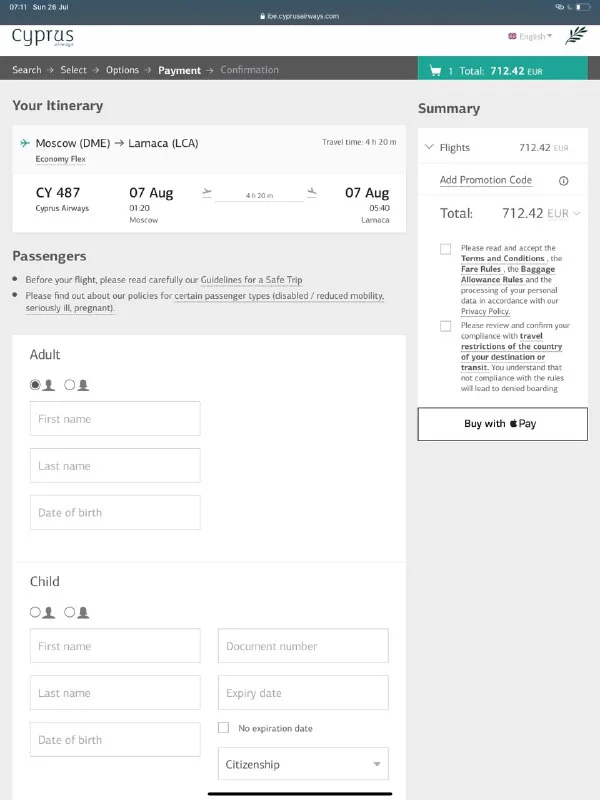This screenshot has width=600, height=800.
Task: Tick the No expiration date checkbox
Action: [x=224, y=728]
